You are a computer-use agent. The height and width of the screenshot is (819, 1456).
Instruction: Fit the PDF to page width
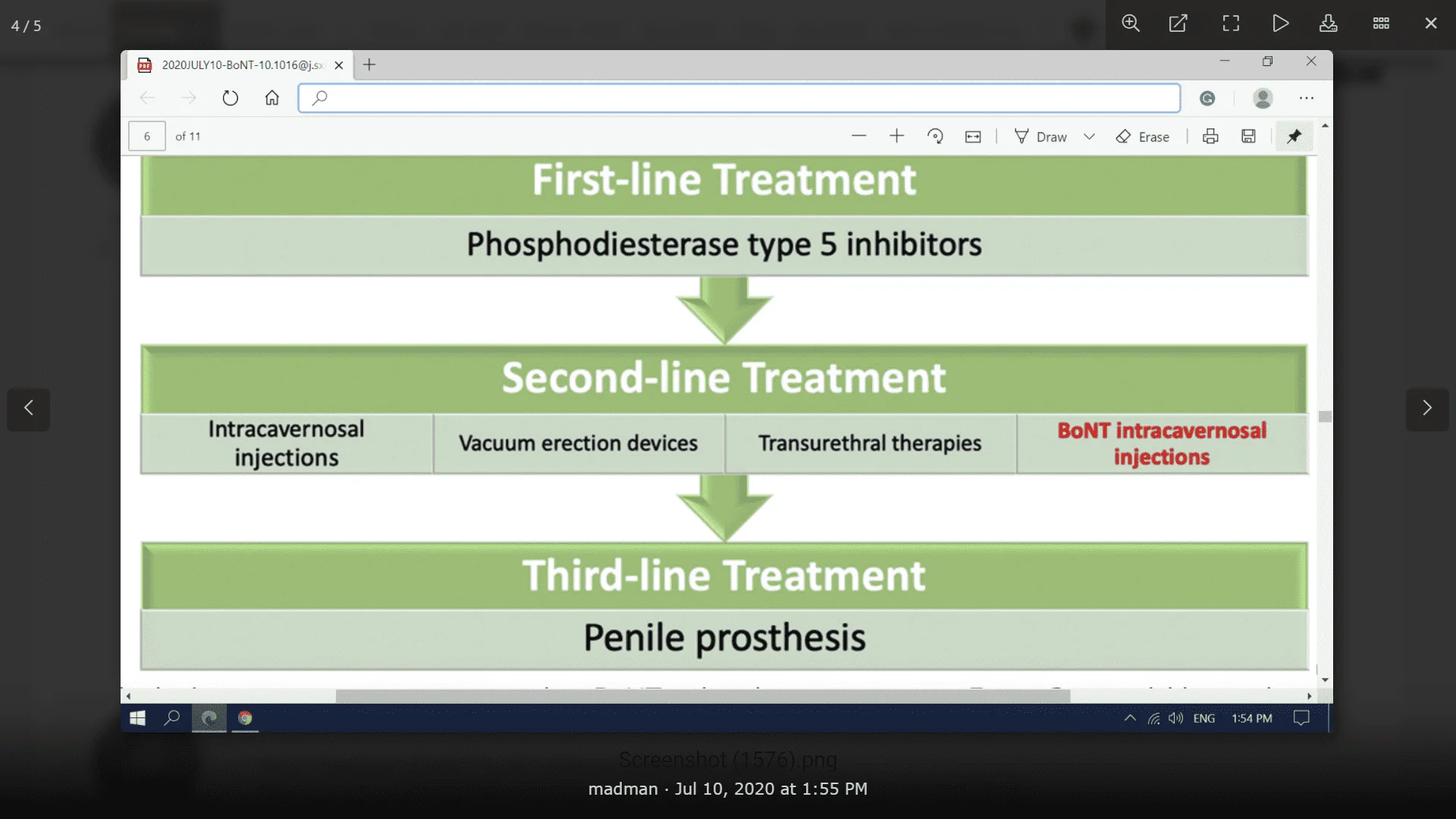973,136
